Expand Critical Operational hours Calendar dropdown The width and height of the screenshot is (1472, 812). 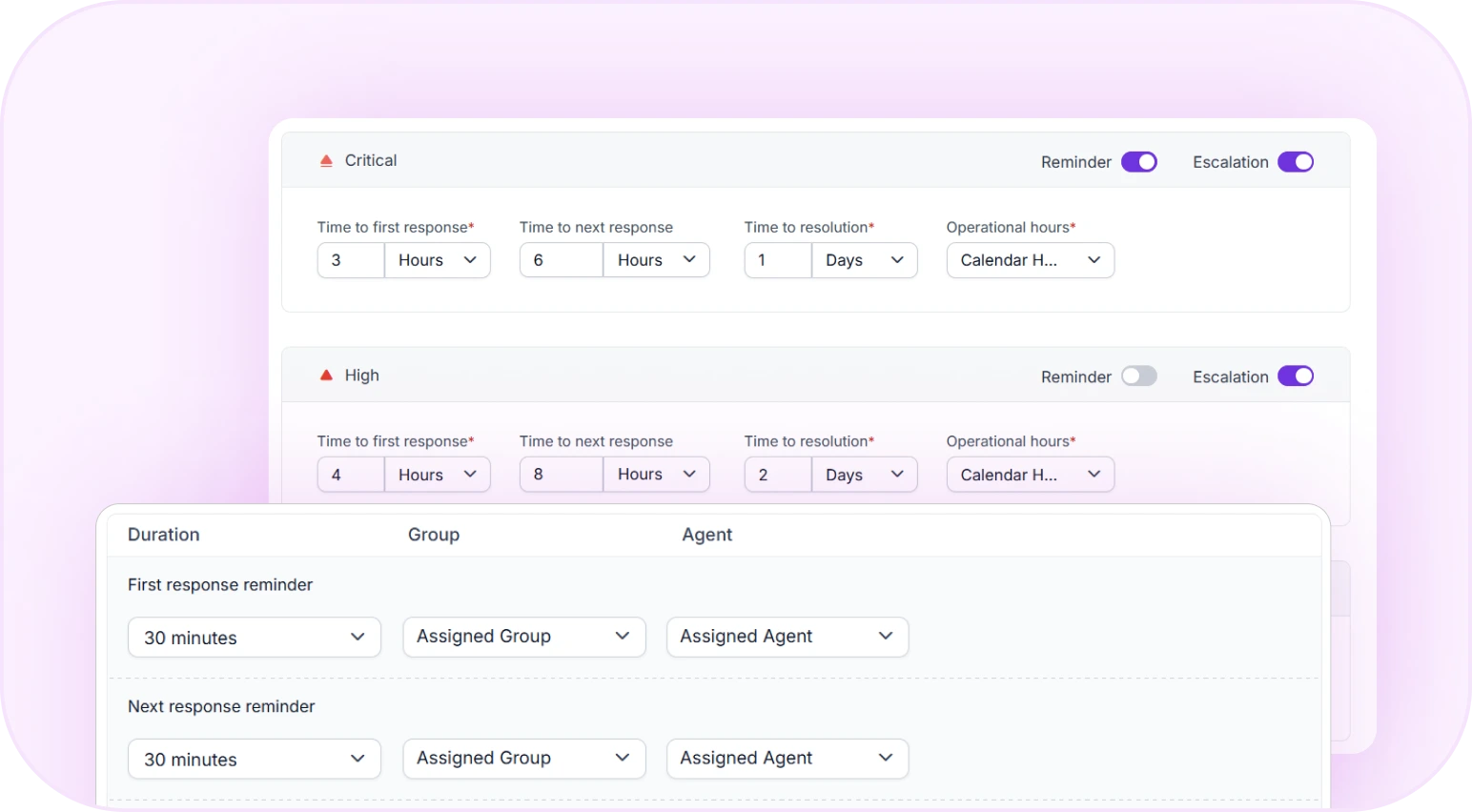[1031, 260]
